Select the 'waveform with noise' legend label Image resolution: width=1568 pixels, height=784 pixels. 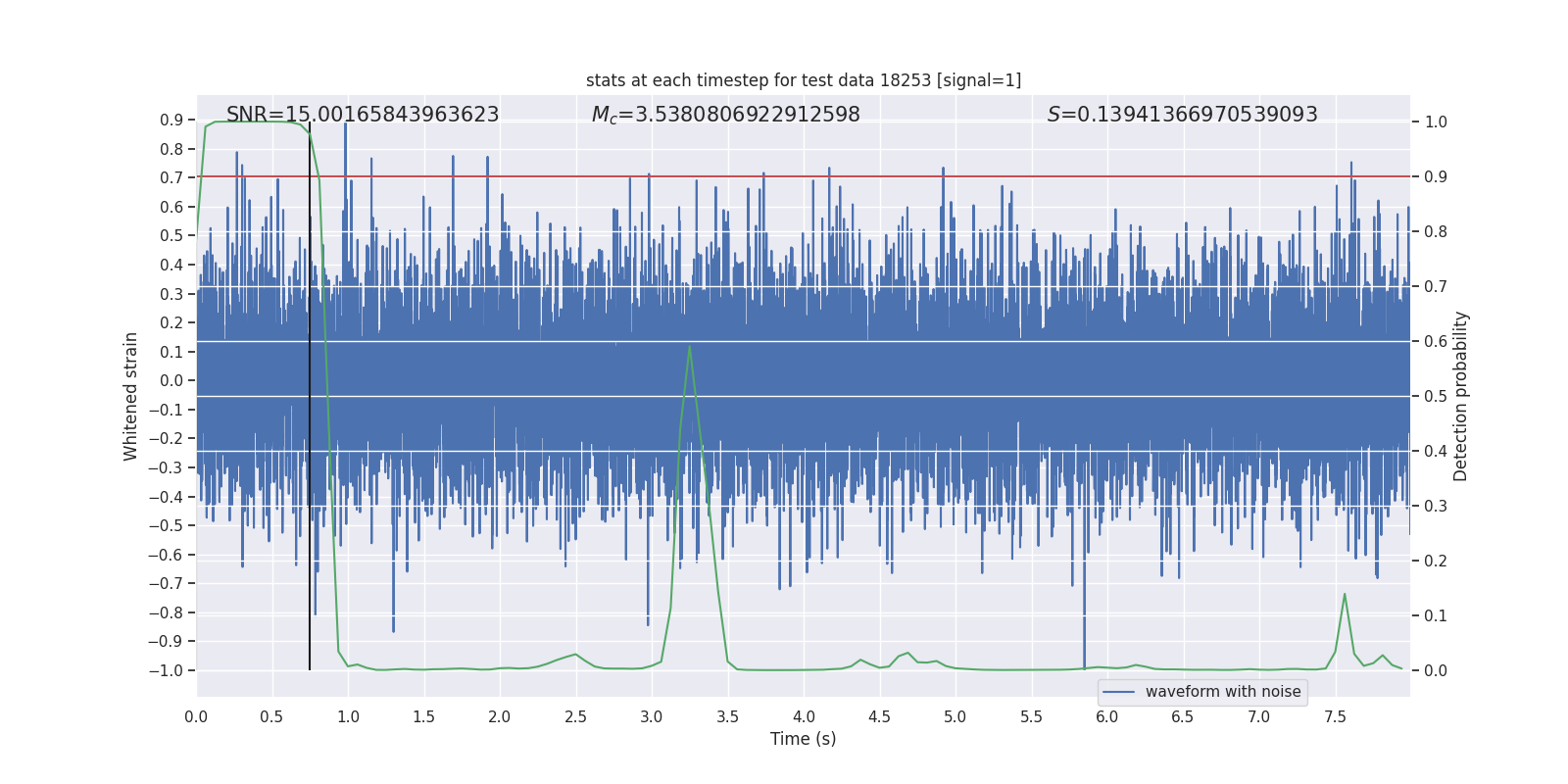[x=1223, y=692]
